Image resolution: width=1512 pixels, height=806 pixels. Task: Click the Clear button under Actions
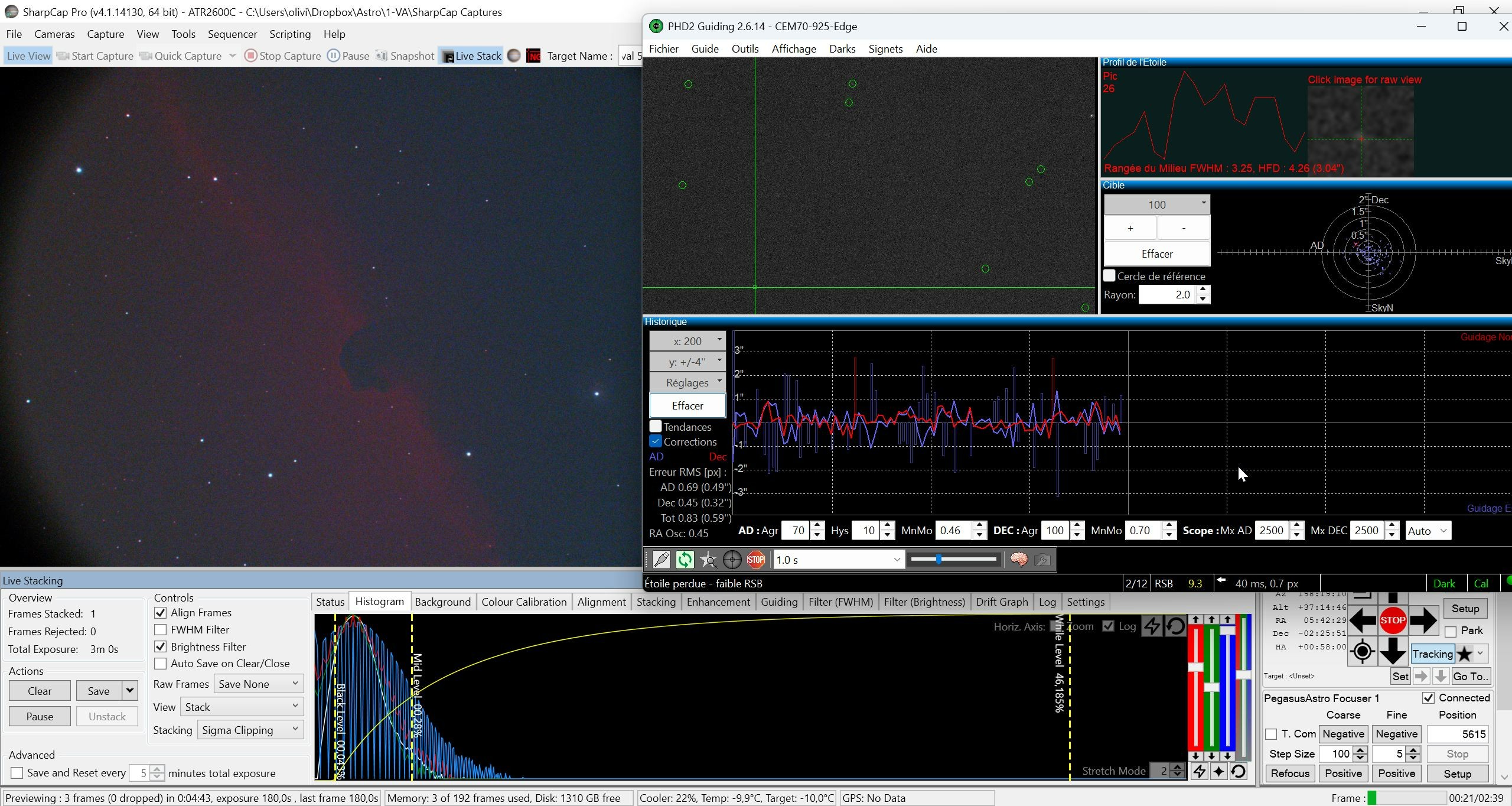coord(40,691)
